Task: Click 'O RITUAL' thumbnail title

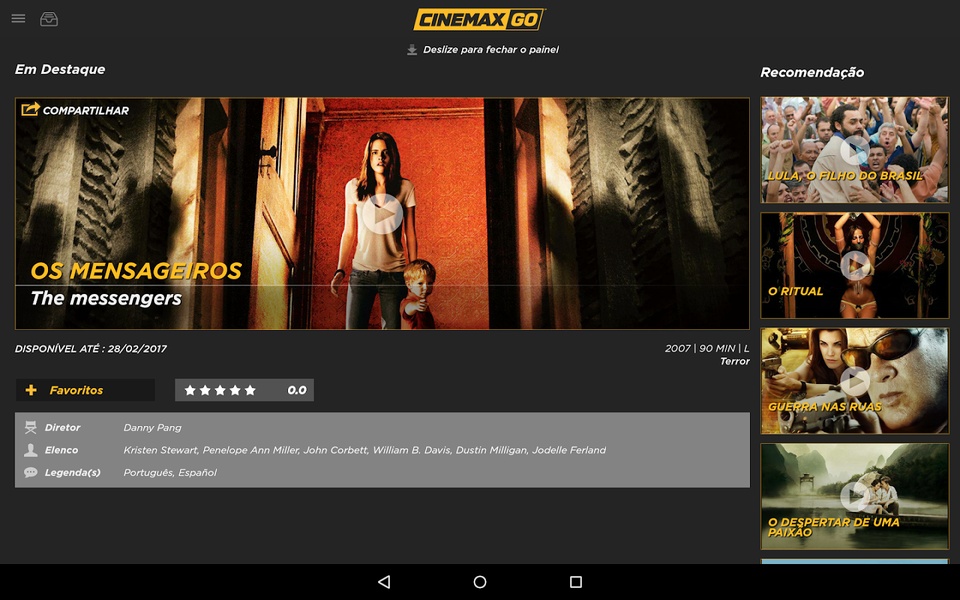Action: point(795,291)
